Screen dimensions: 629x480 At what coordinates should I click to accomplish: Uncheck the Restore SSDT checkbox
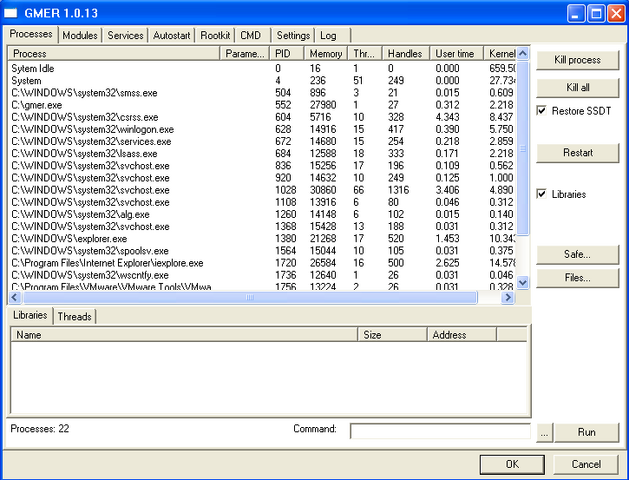[x=542, y=111]
